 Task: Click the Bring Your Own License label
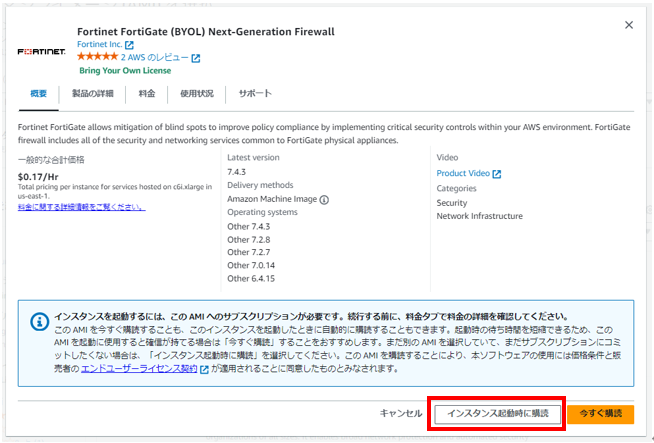click(125, 70)
